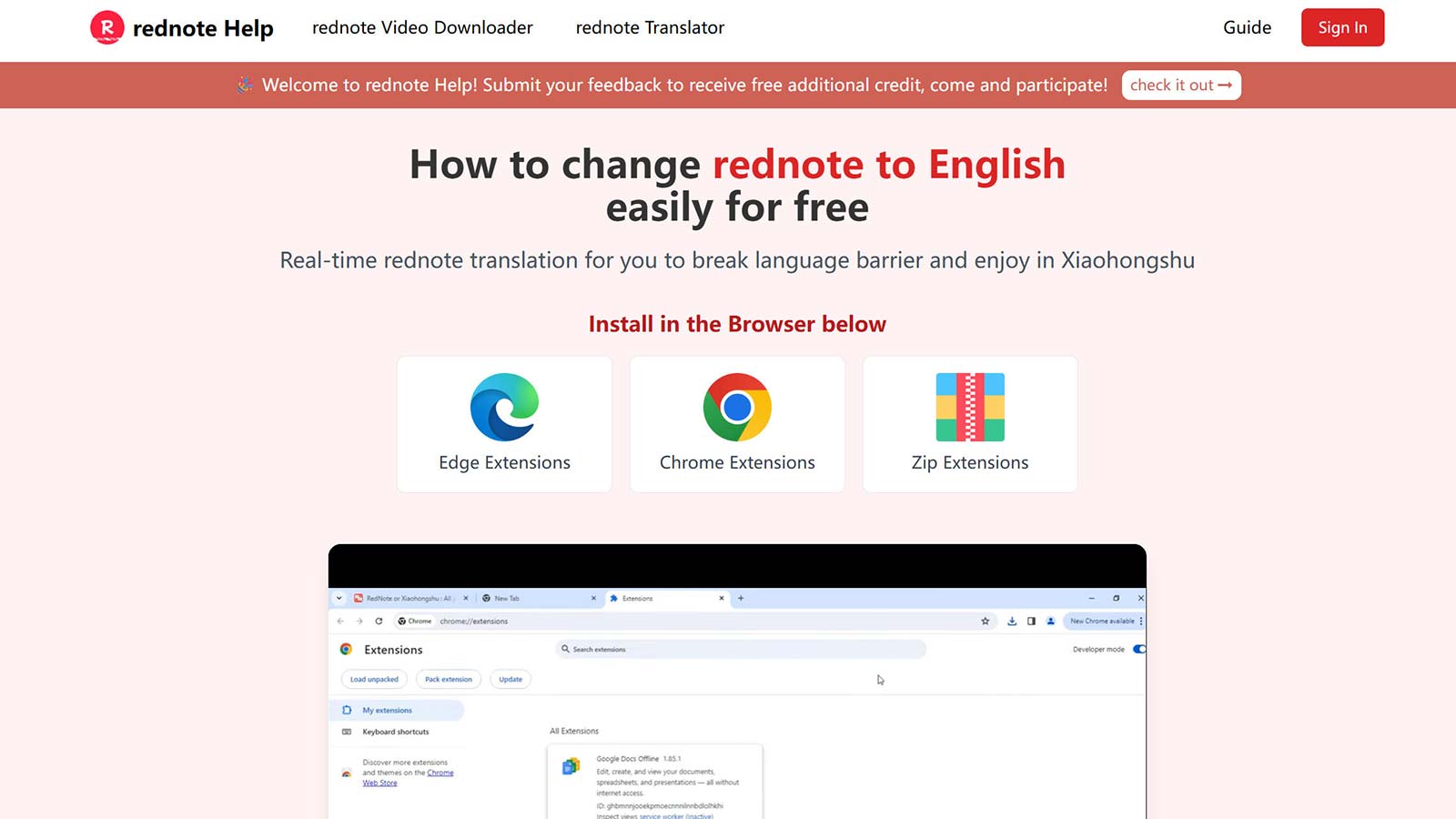This screenshot has width=1456, height=819.
Task: In the video, click the Chrome logo beside Extensions
Action: click(346, 649)
